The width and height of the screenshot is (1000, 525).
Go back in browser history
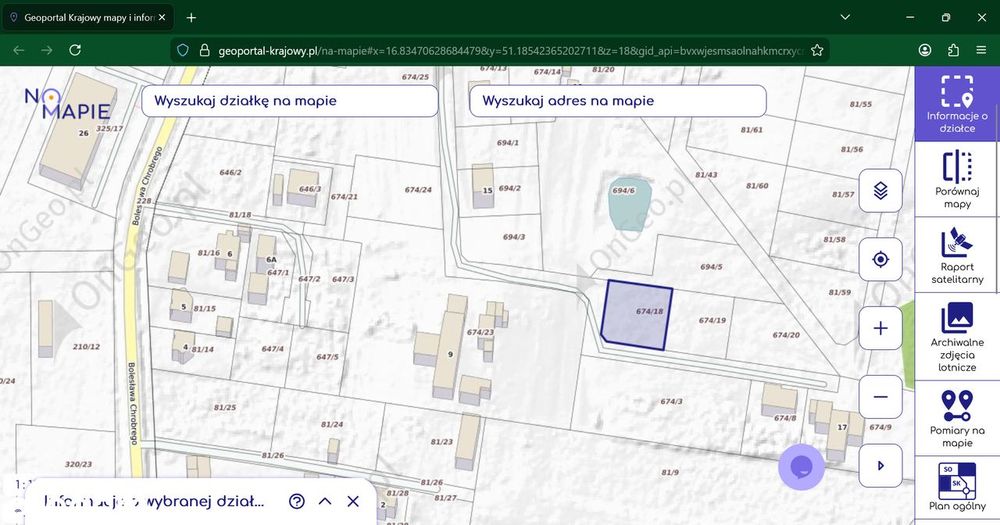[x=18, y=50]
